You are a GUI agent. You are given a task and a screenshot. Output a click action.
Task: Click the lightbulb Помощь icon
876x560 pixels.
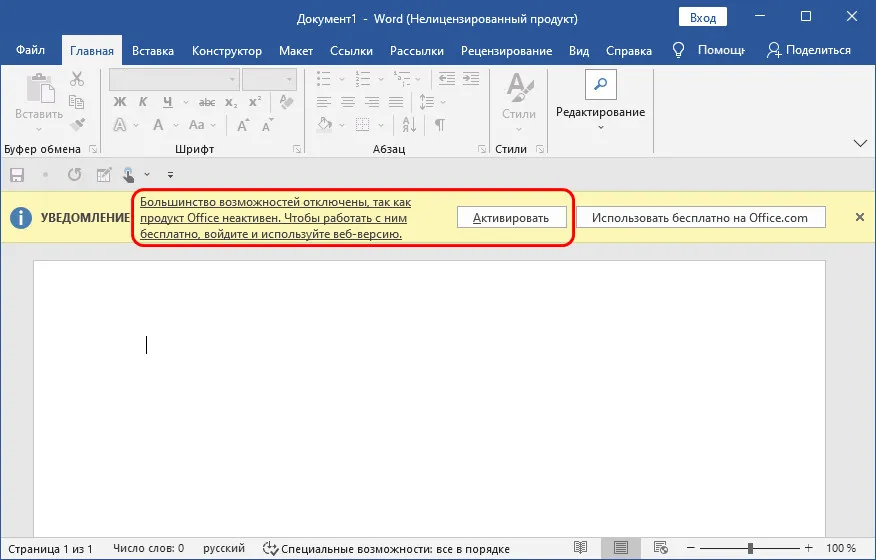(679, 50)
